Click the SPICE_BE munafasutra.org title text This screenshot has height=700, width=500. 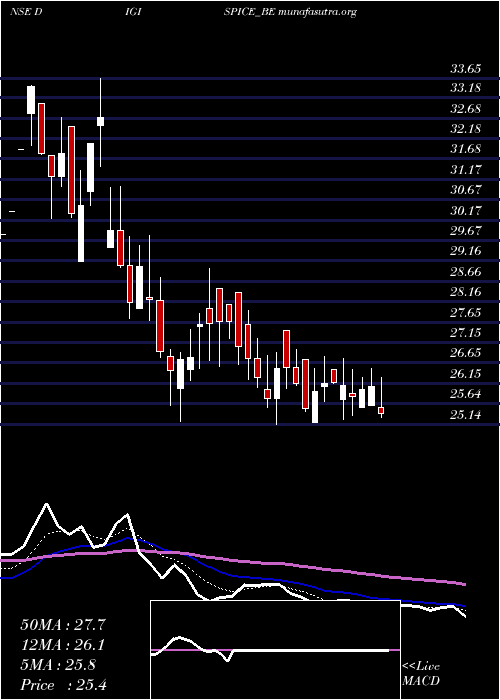coord(290,12)
